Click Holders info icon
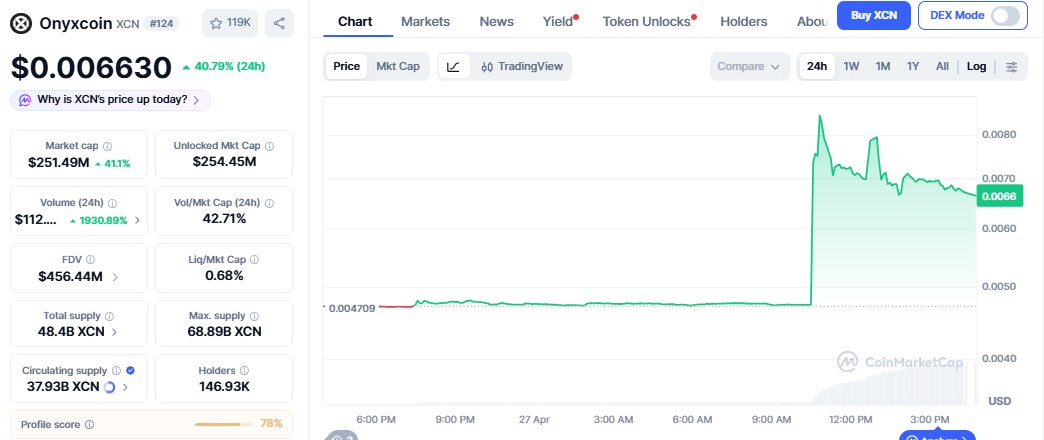Viewport: 1044px width, 440px height. click(x=244, y=371)
